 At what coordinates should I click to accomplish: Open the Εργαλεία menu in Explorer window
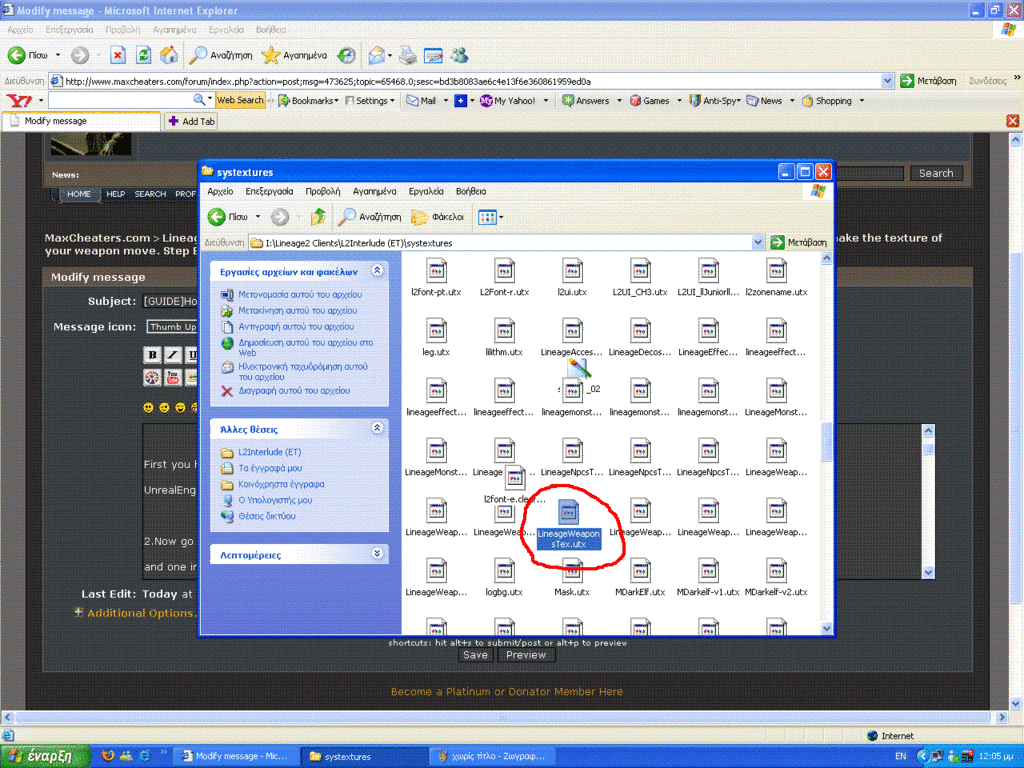426,191
